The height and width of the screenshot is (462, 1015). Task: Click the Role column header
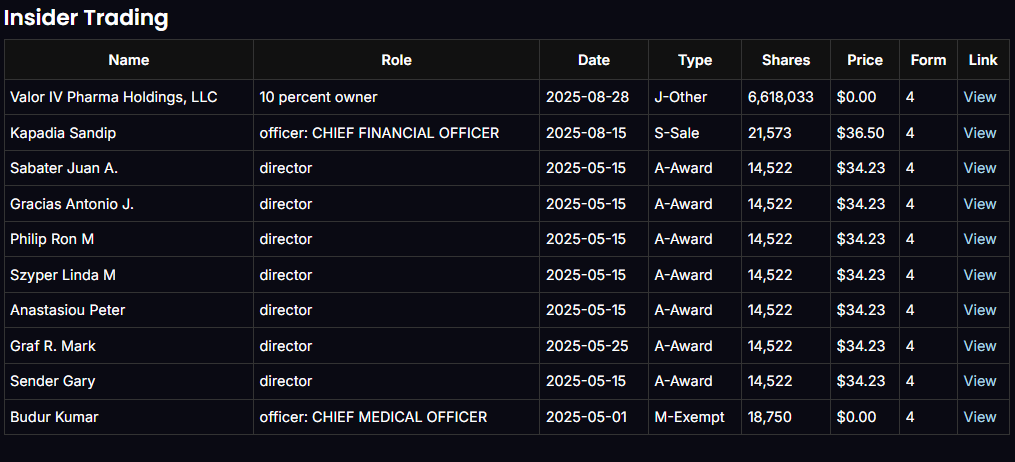tap(396, 60)
